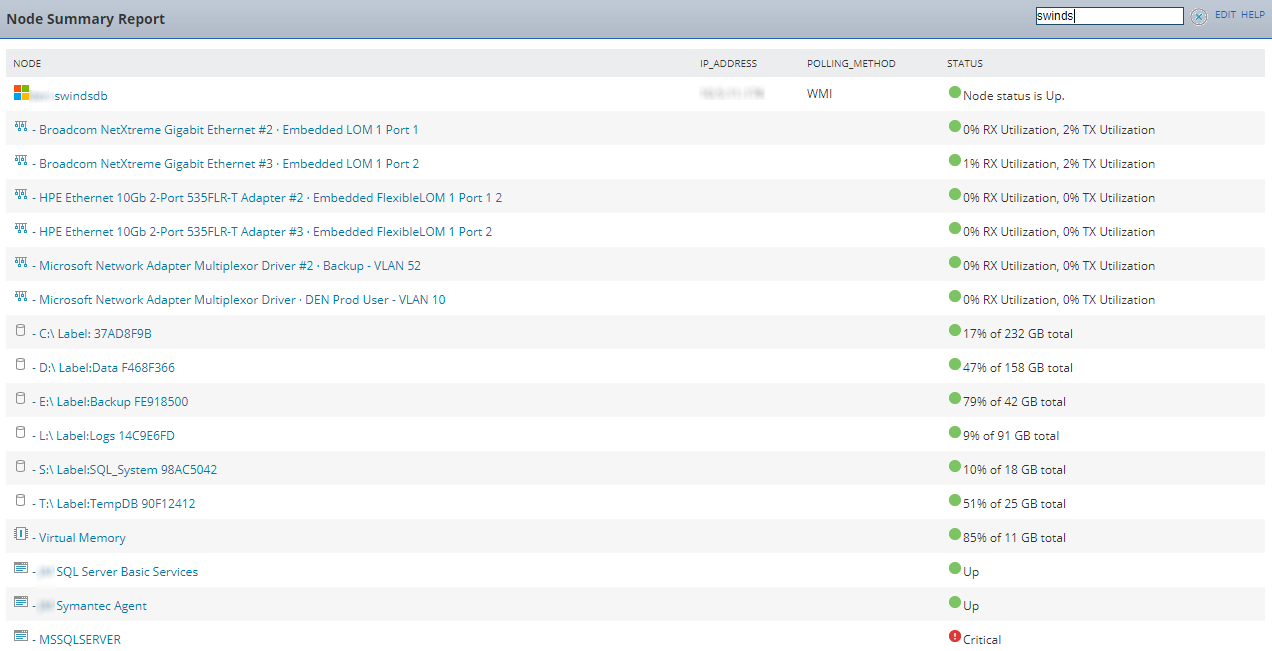Click the 51% of 25 GB total status

pos(1014,504)
